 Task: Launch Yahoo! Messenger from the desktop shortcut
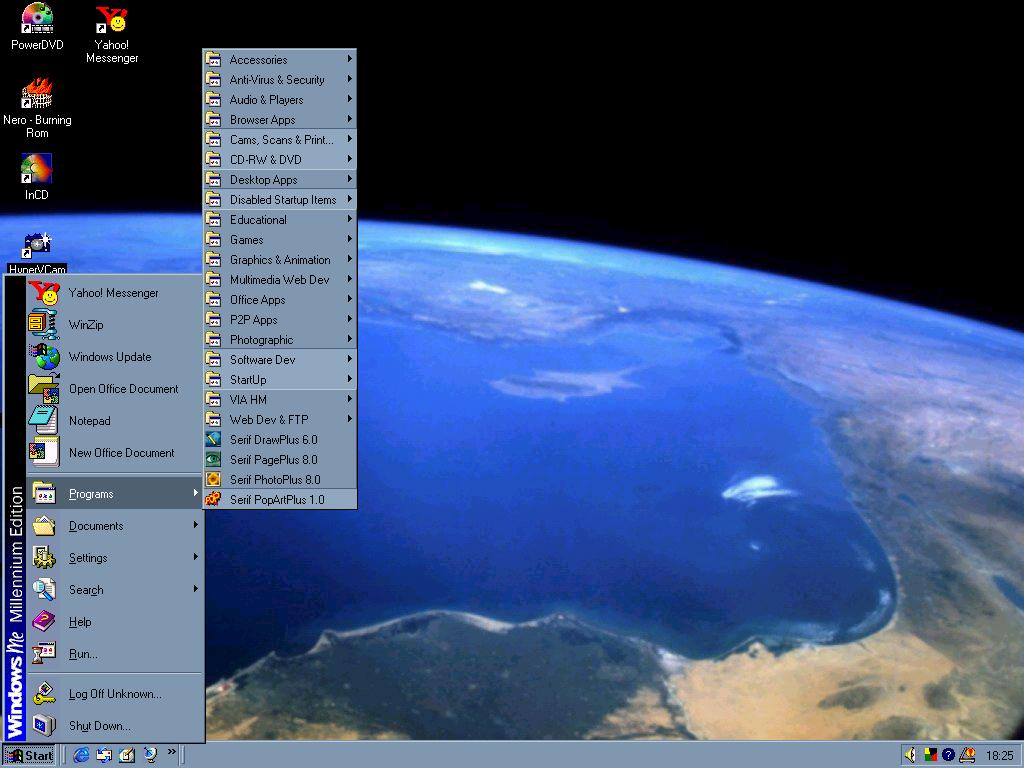(x=112, y=34)
